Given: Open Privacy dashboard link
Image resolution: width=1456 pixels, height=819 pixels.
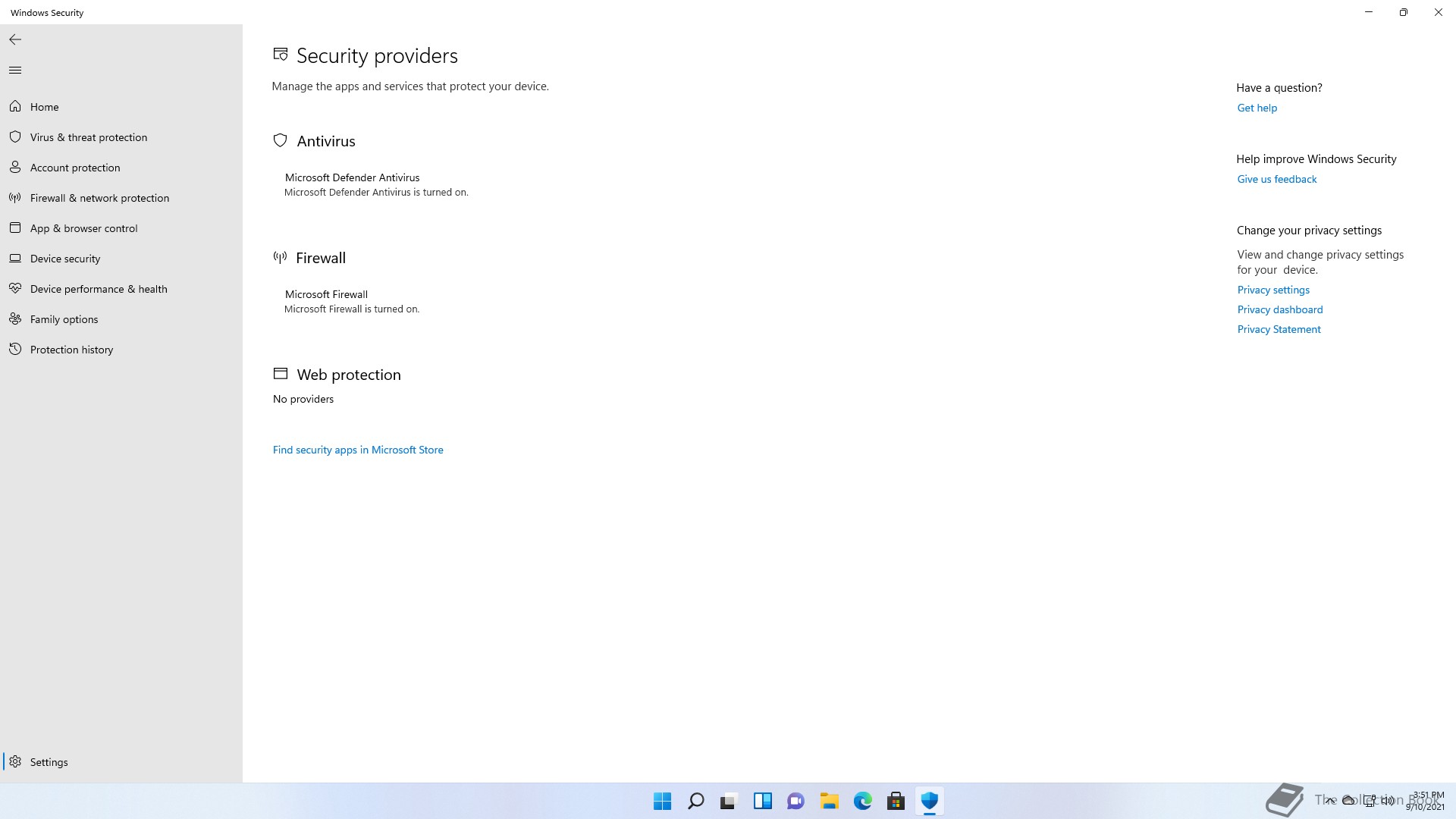Looking at the screenshot, I should point(1279,309).
